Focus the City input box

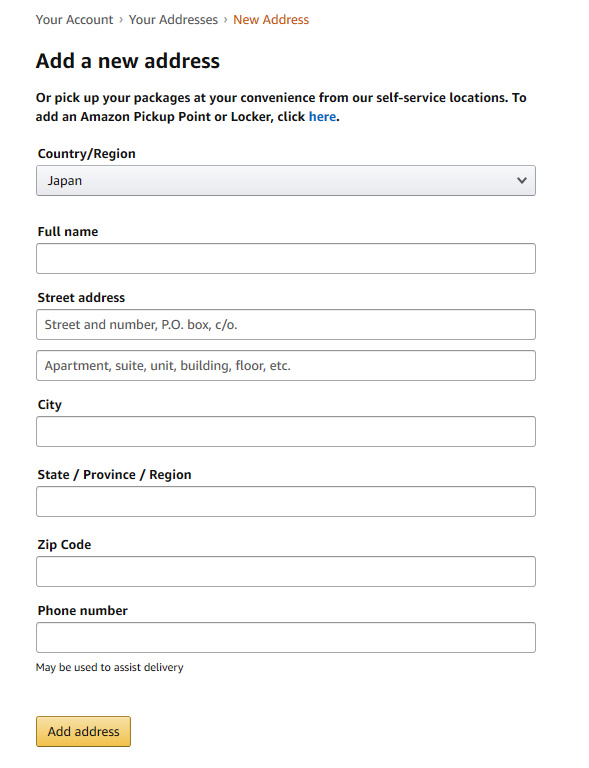285,432
